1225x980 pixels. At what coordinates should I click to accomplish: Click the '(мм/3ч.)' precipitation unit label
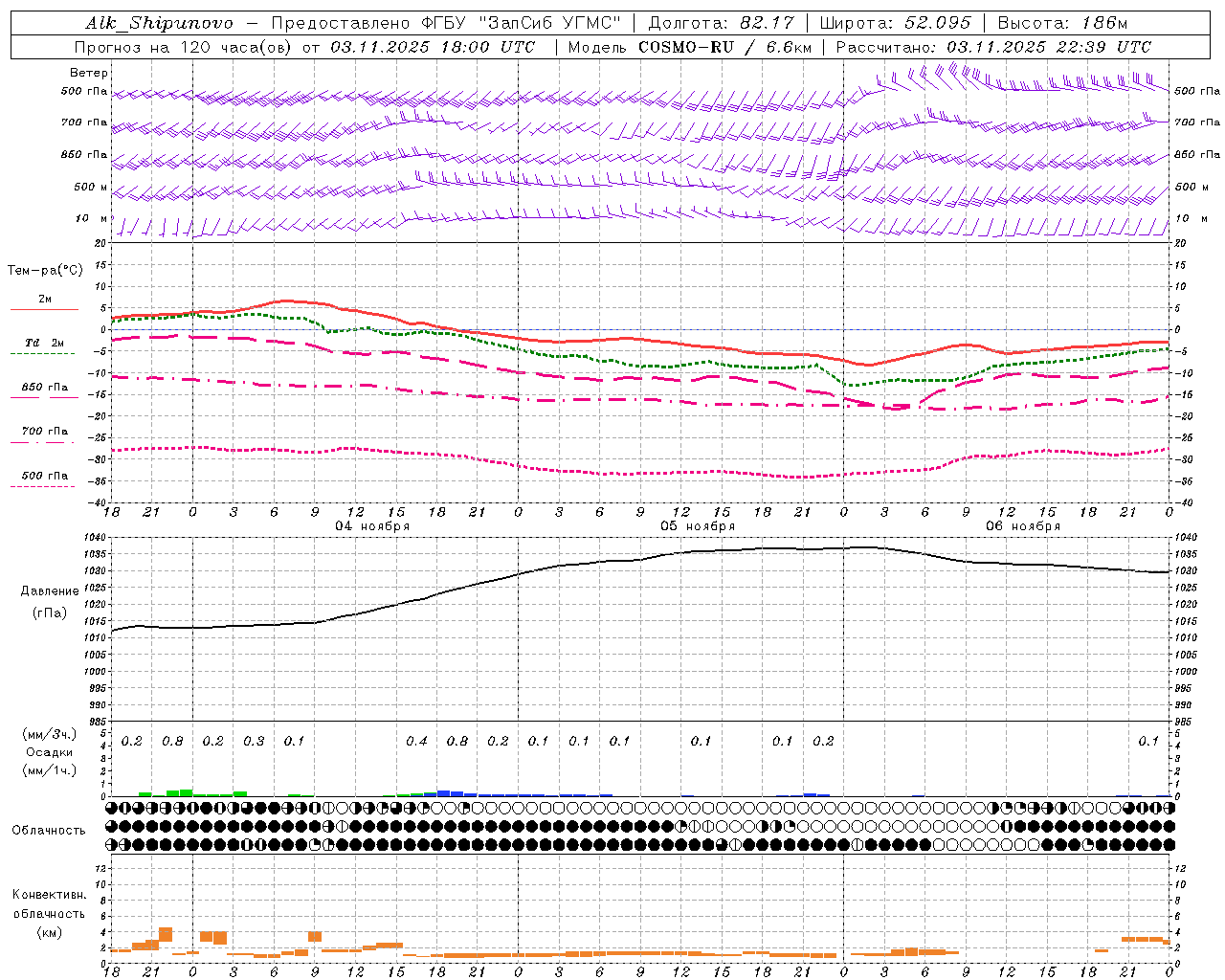tap(50, 734)
